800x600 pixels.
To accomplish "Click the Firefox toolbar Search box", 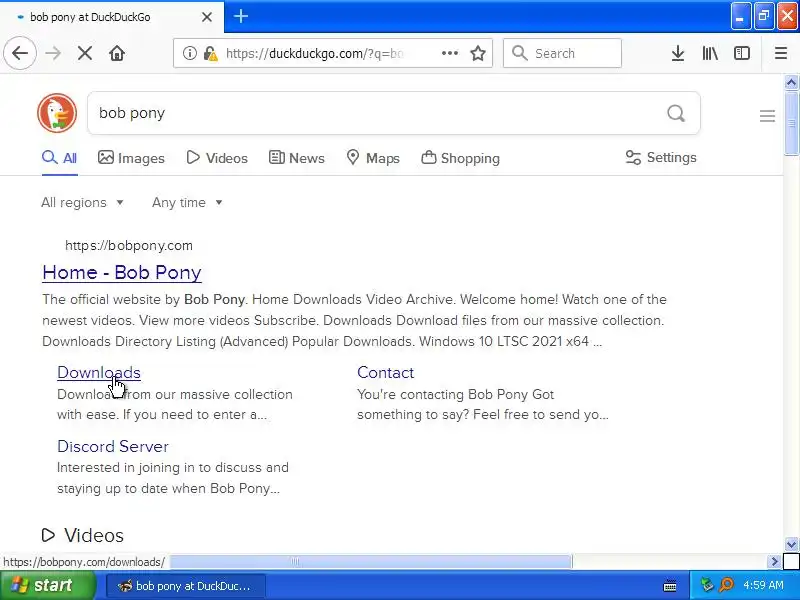I will coord(562,53).
